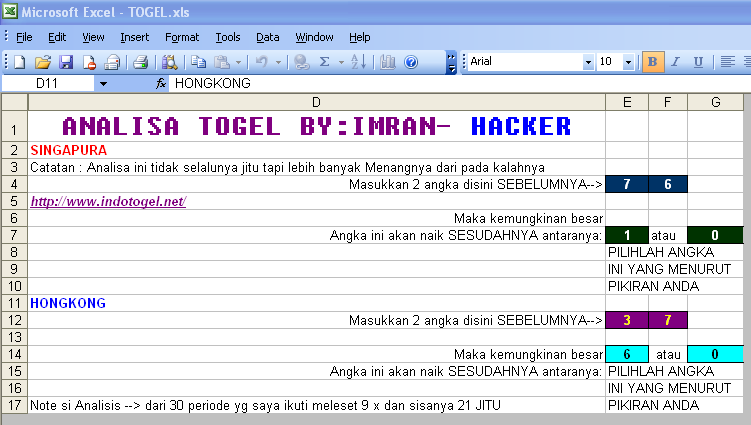Copy selection with the Copy icon

[x=198, y=62]
